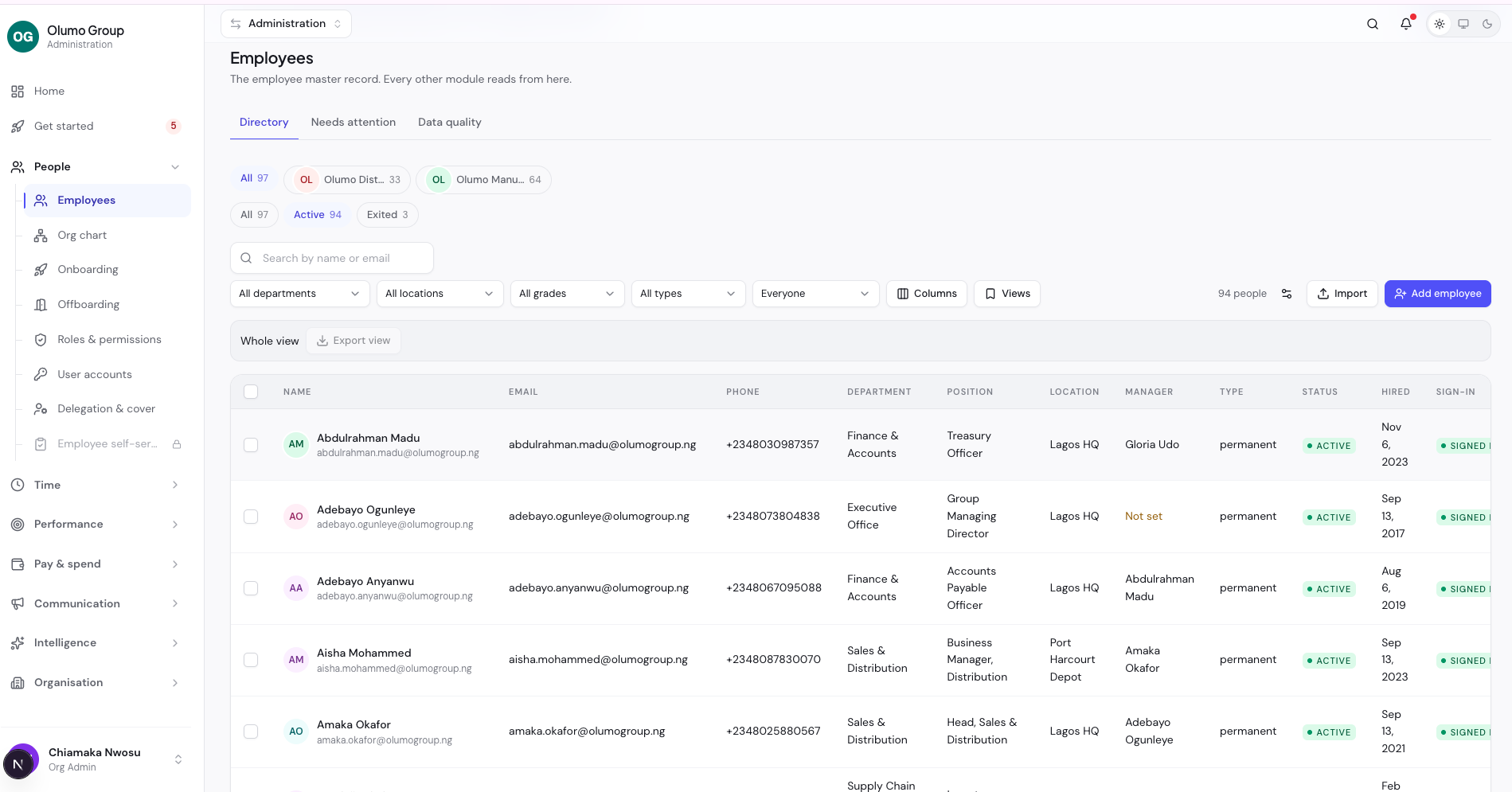Viewport: 1512px width, 792px height.
Task: Click the Delegation & cover icon
Action: coord(41,409)
